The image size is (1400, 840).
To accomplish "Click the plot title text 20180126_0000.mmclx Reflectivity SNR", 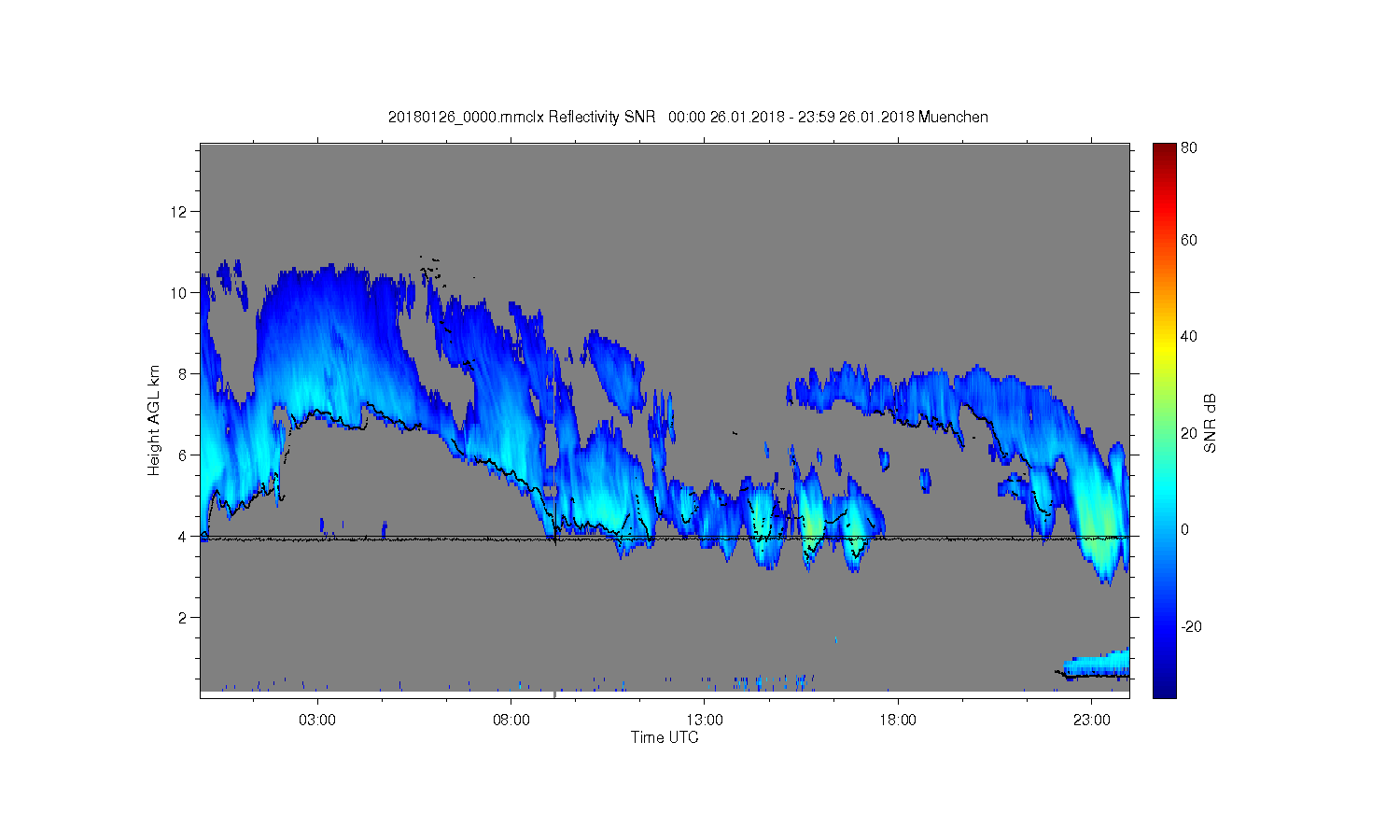I will [x=524, y=117].
